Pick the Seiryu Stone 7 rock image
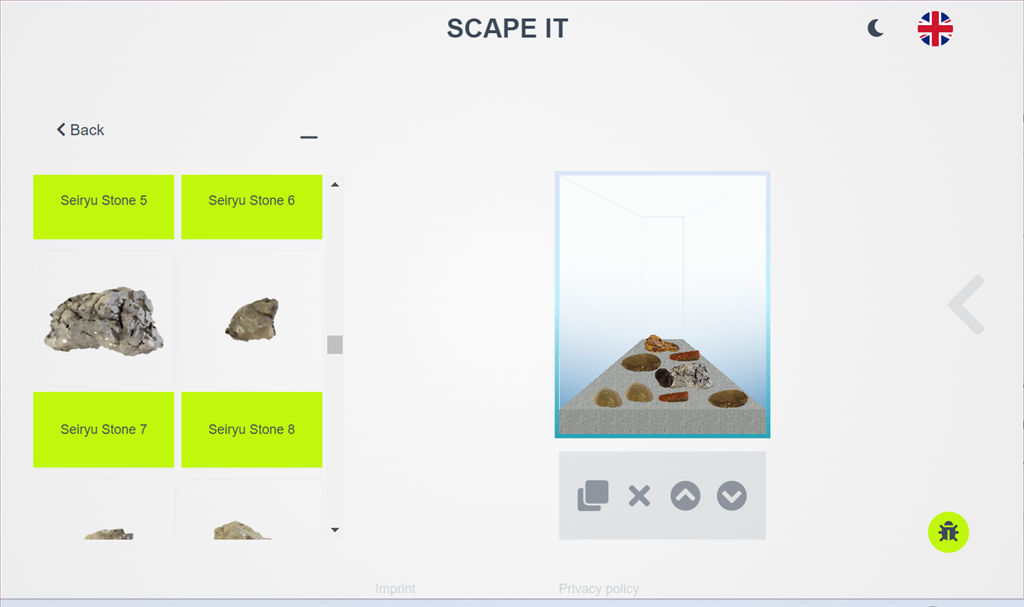 (x=104, y=321)
